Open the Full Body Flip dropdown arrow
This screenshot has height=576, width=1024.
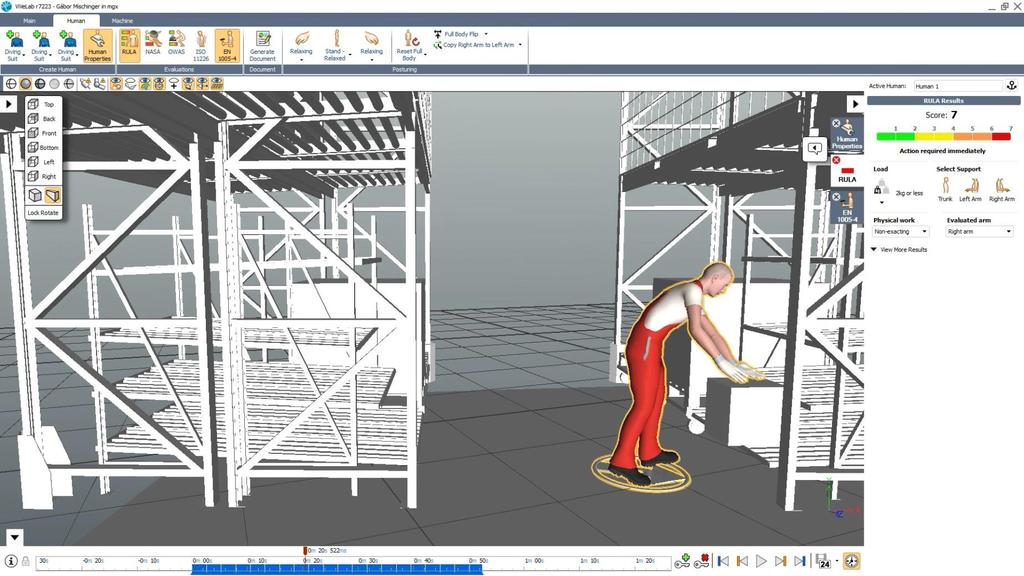[x=486, y=34]
